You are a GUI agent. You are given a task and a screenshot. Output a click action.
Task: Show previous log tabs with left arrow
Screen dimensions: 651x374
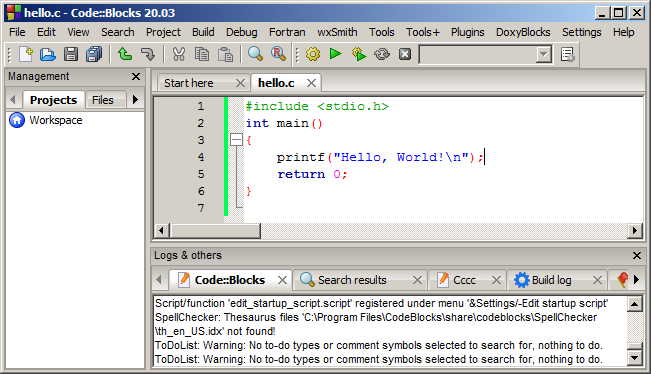159,280
